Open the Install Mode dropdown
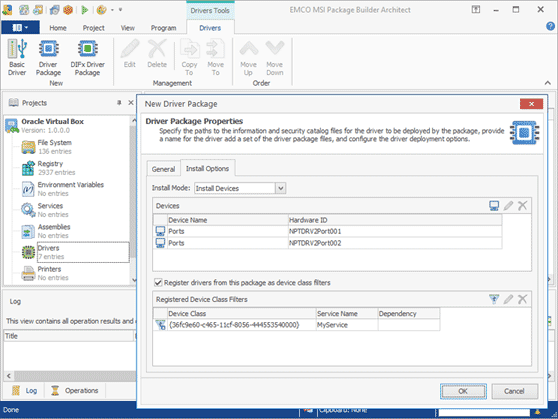 280,188
